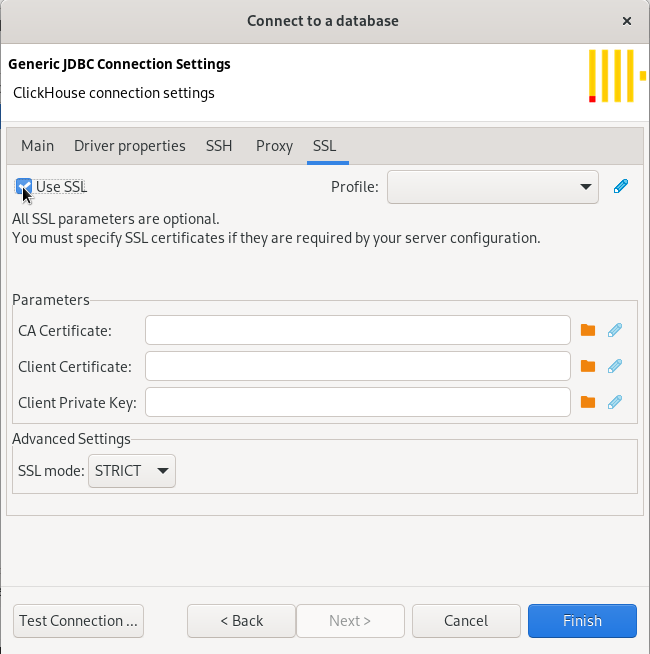Click into the Client Private Key field
Screen dimensions: 650x654
point(357,402)
